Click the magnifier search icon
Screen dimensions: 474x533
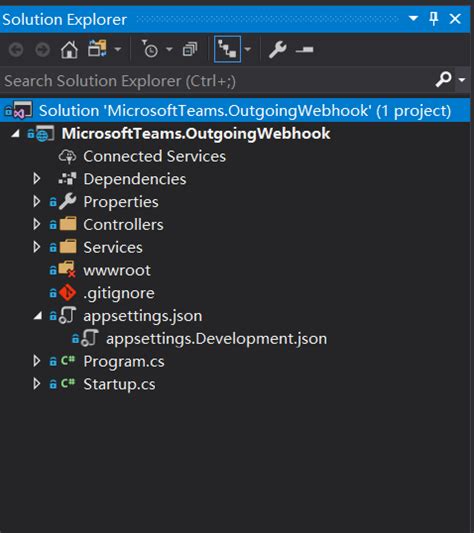(444, 80)
